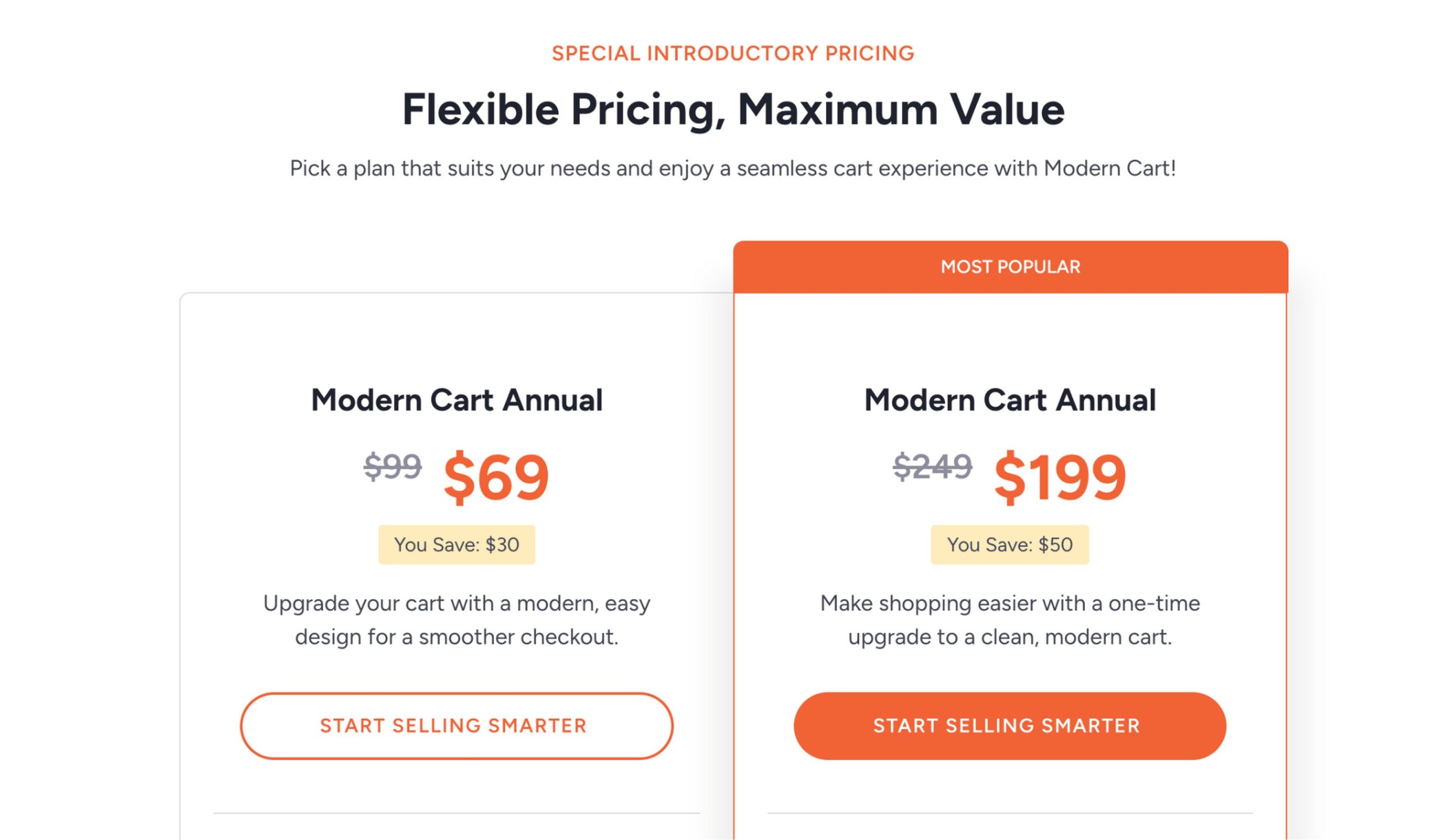This screenshot has width=1439, height=840.
Task: Click the You Save: $50 badge
Action: click(1010, 544)
